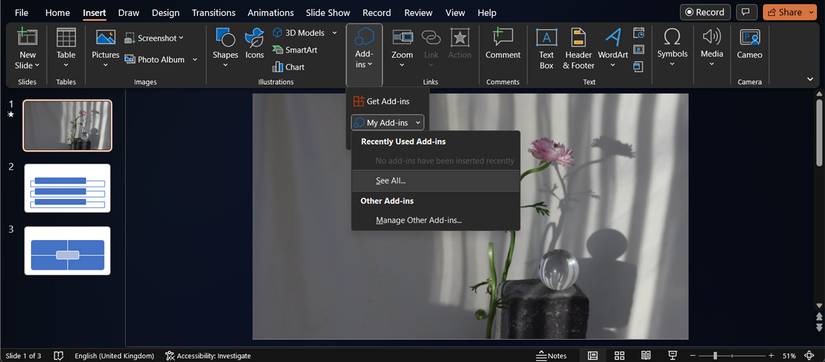Click Accessibility: Investigate in status bar

tap(208, 356)
